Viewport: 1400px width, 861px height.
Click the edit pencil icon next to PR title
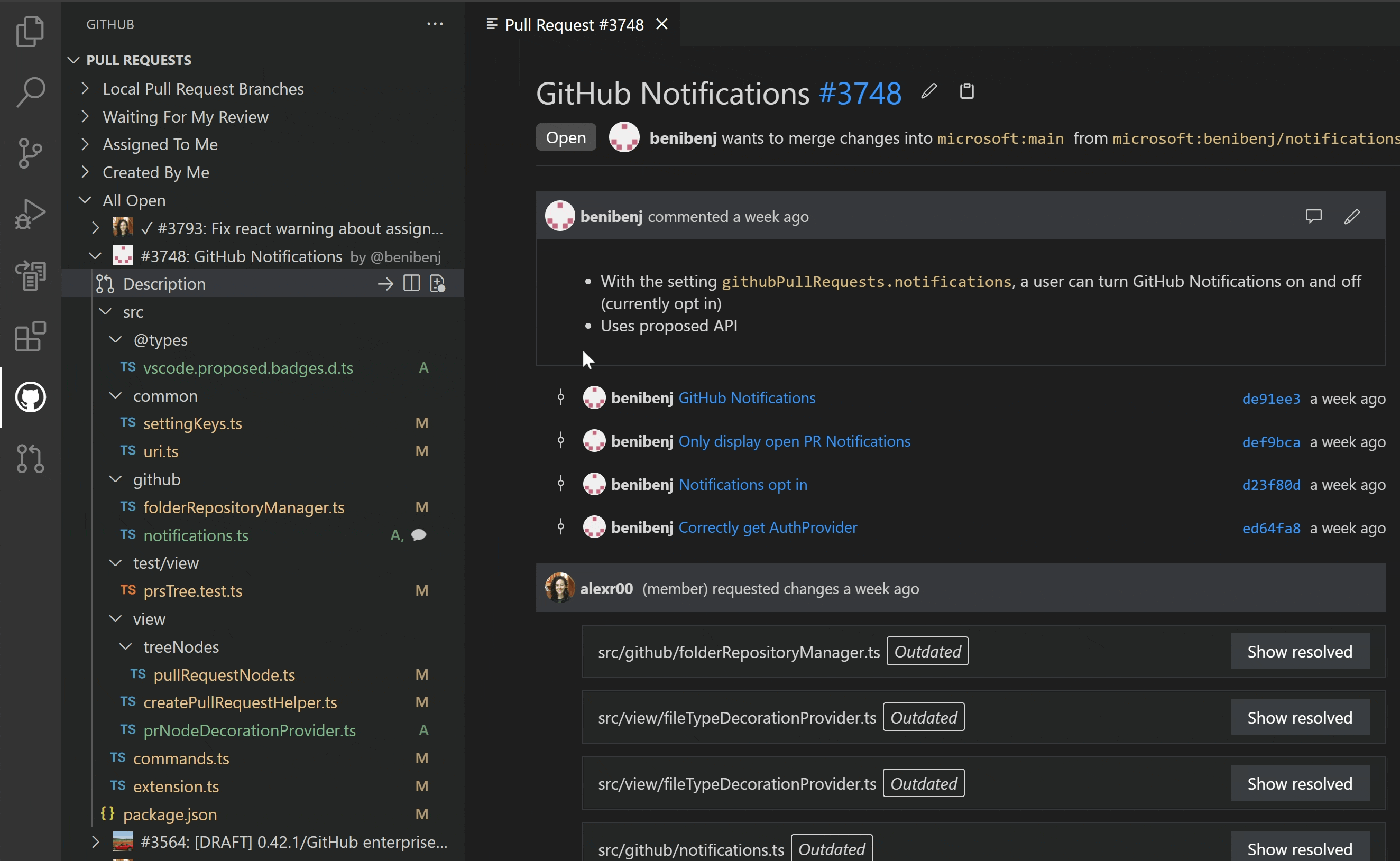928,90
